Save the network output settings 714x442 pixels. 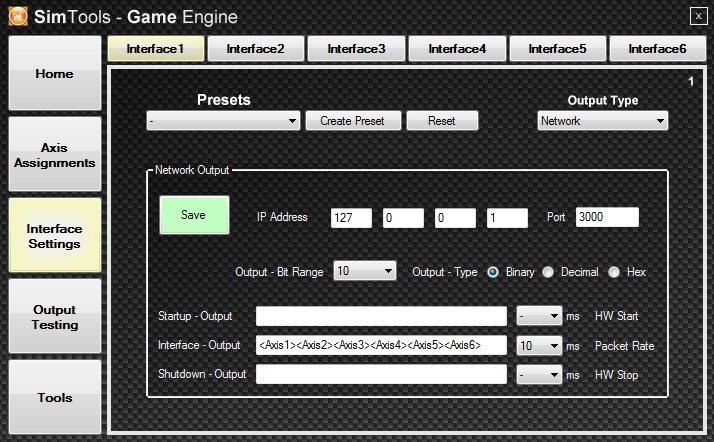click(194, 215)
